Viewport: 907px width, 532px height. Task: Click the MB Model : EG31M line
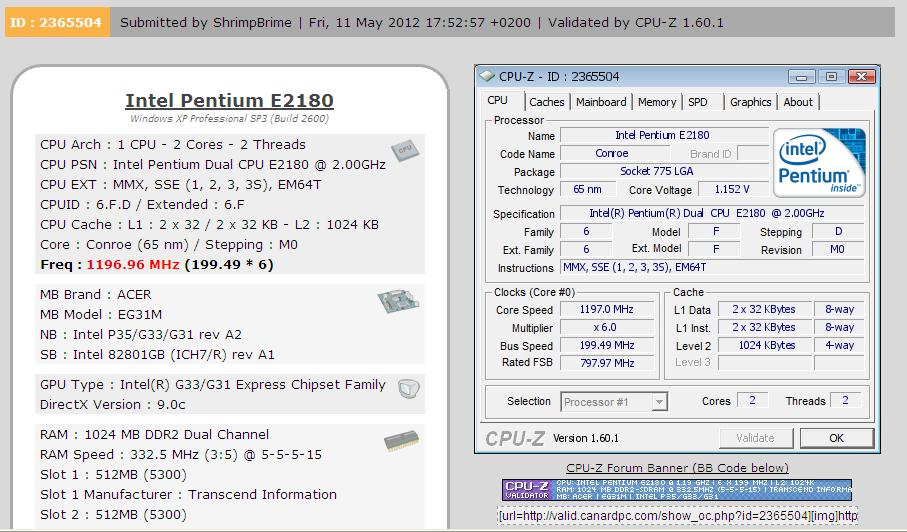pos(101,315)
